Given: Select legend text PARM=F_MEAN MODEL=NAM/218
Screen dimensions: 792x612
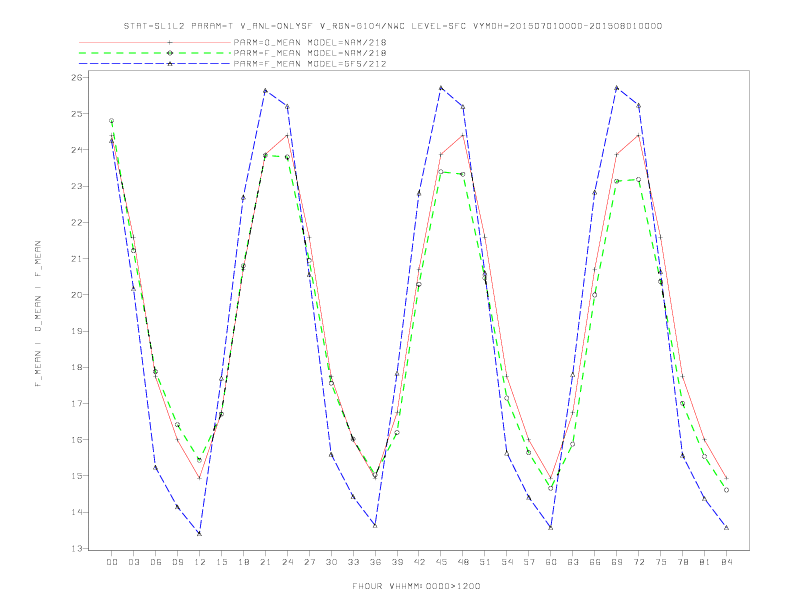Looking at the screenshot, I should point(310,53).
